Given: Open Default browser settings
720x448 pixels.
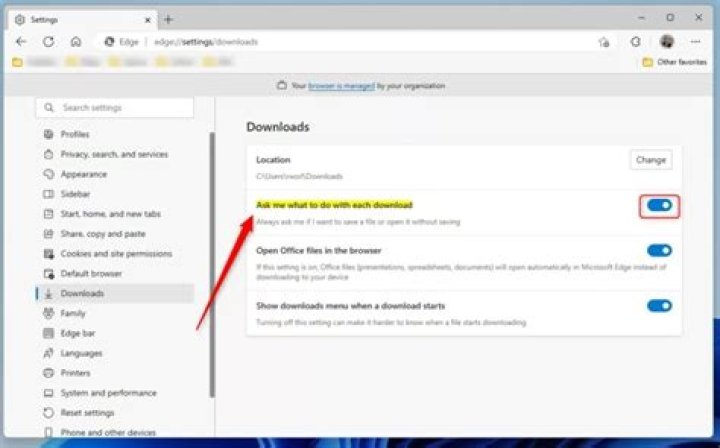Looking at the screenshot, I should tap(115, 274).
